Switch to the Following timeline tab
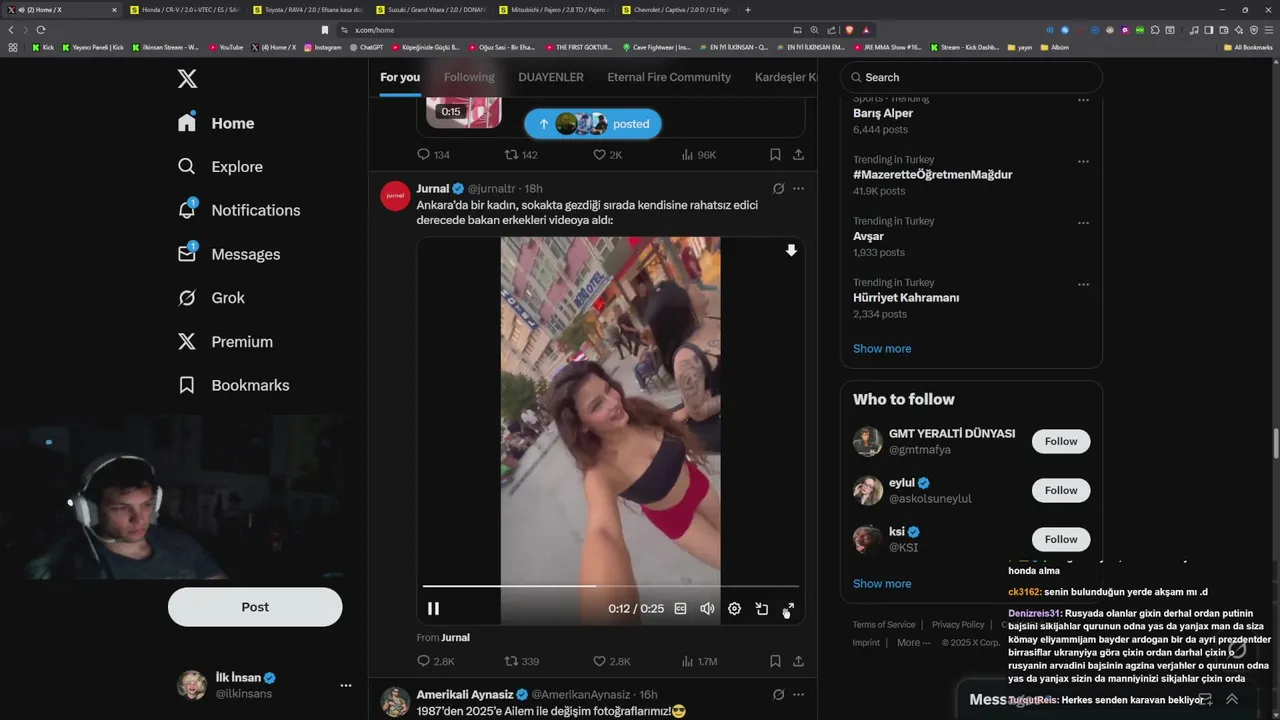The width and height of the screenshot is (1280, 720). click(469, 77)
